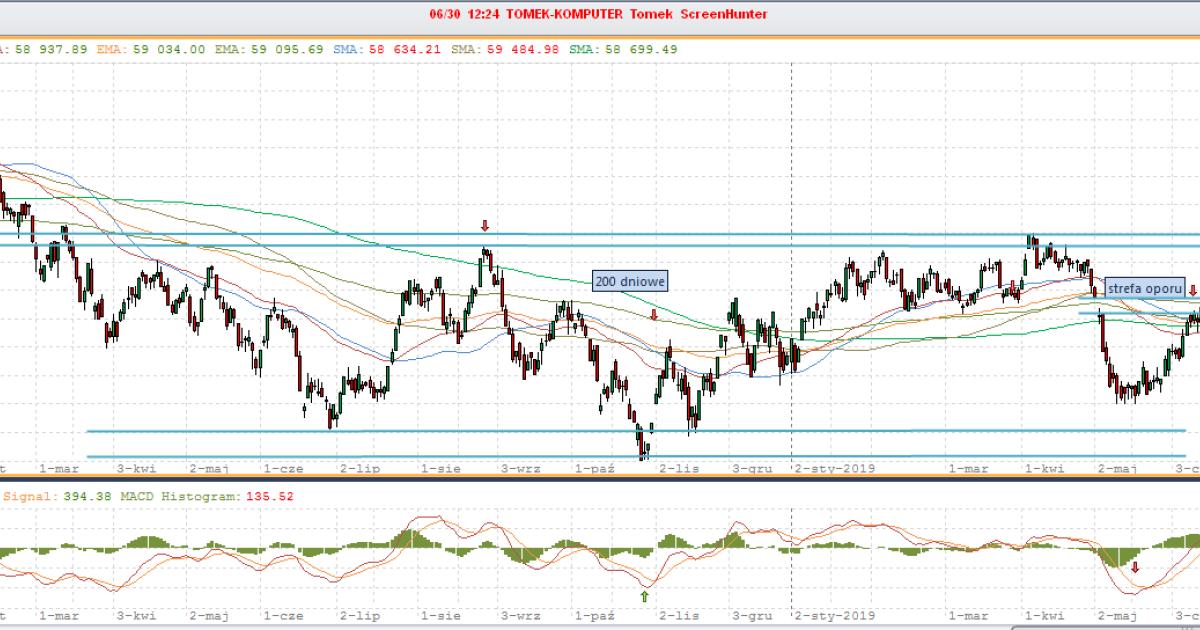Click the 2-sty-2019 date on the price axis
Image resolution: width=1200 pixels, height=630 pixels.
(x=835, y=468)
